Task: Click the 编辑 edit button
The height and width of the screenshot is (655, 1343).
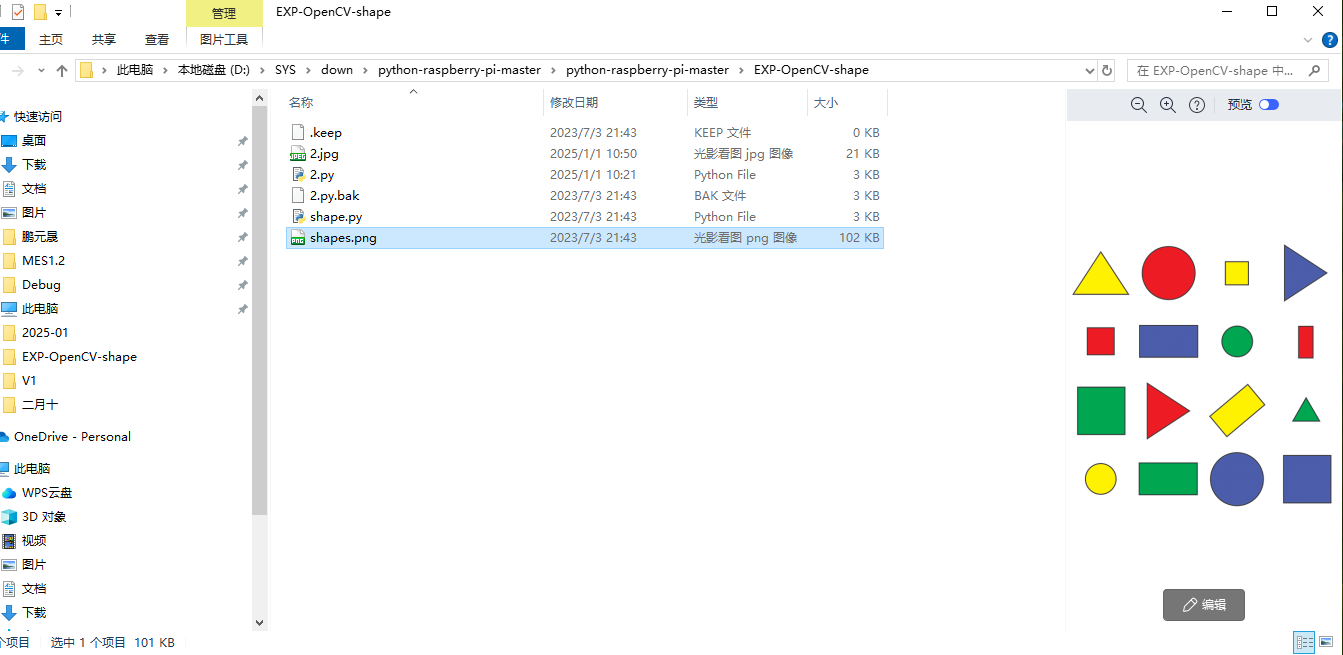Action: [x=1203, y=604]
